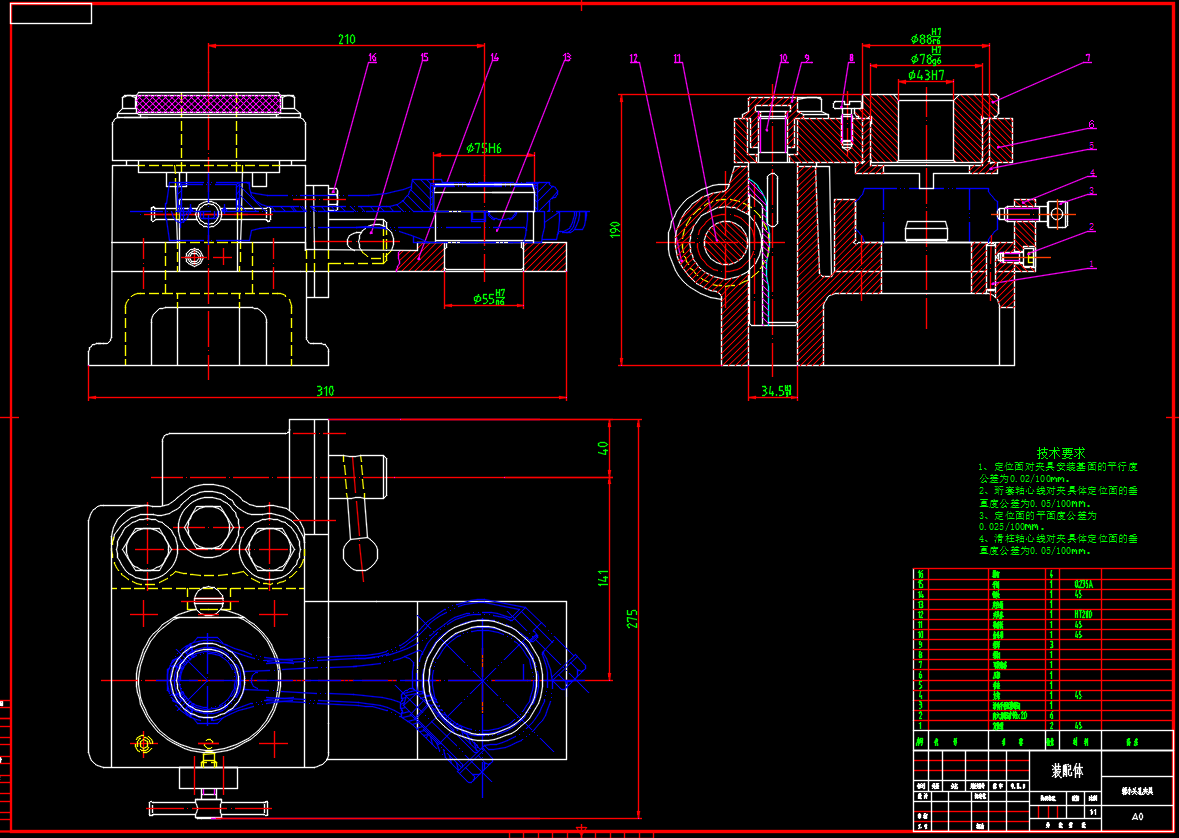Click quantity 3 in parts list row 9
The width and height of the screenshot is (1179, 838).
[1051, 645]
